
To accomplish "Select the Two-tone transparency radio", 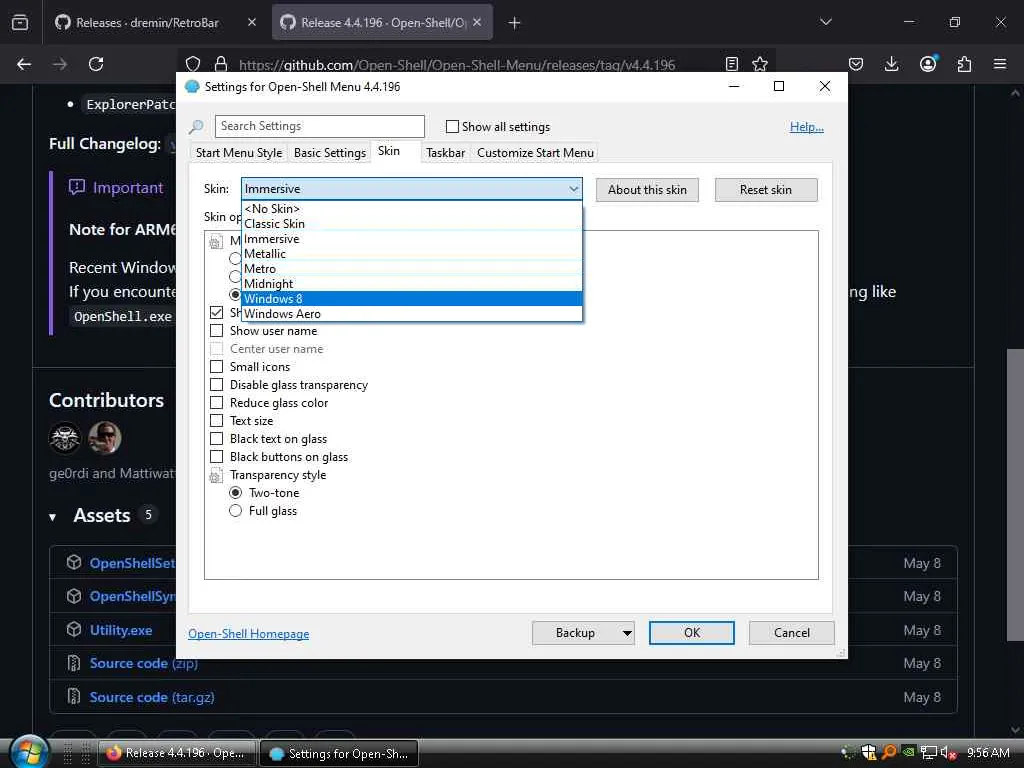I will (236, 492).
